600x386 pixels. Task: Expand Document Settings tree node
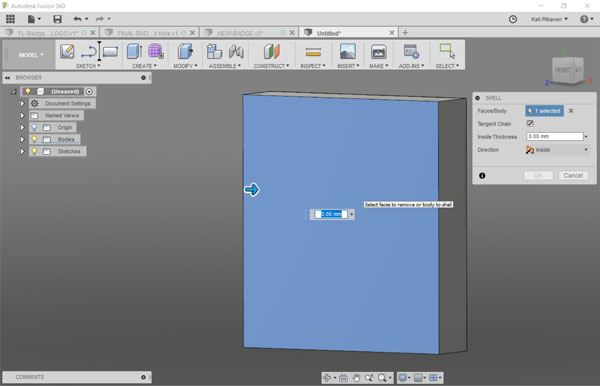(x=22, y=103)
